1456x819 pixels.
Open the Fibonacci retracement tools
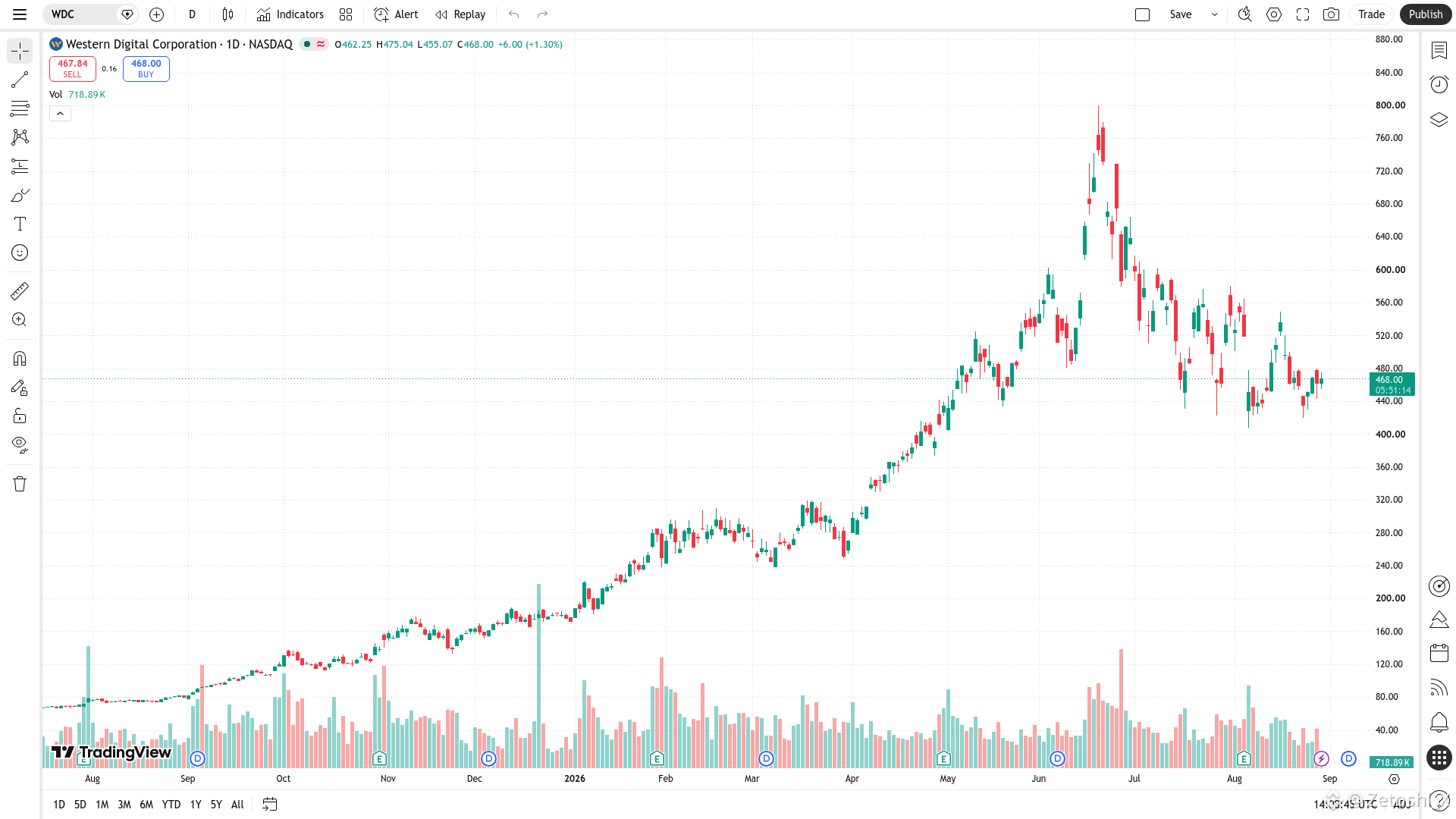tap(20, 108)
